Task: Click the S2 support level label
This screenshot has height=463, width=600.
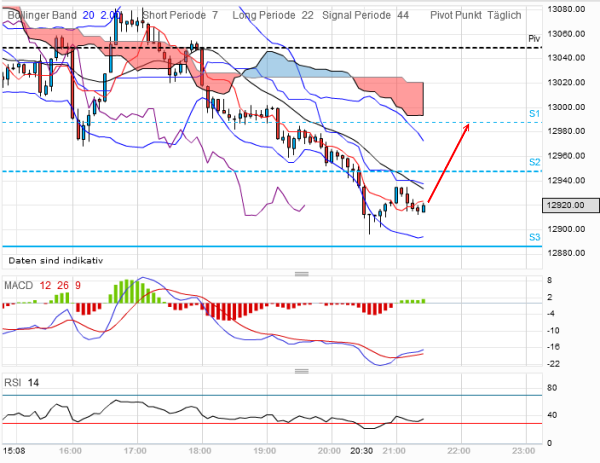Action: click(535, 162)
